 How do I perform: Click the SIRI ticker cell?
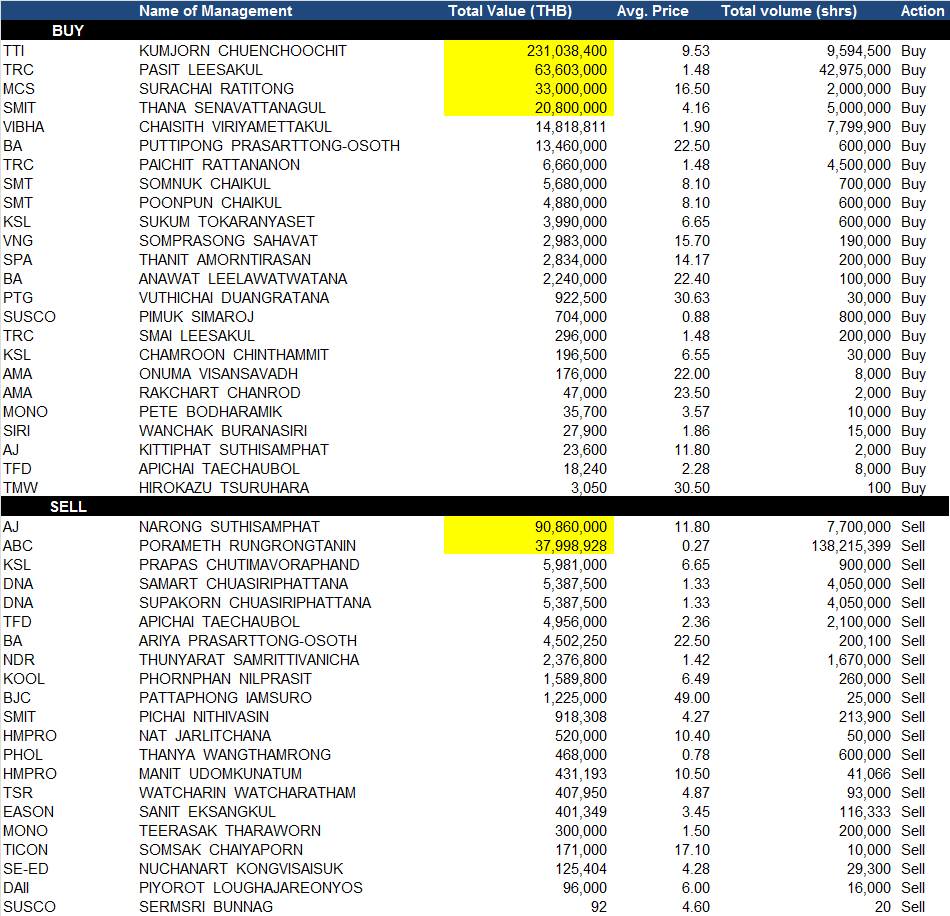16,431
